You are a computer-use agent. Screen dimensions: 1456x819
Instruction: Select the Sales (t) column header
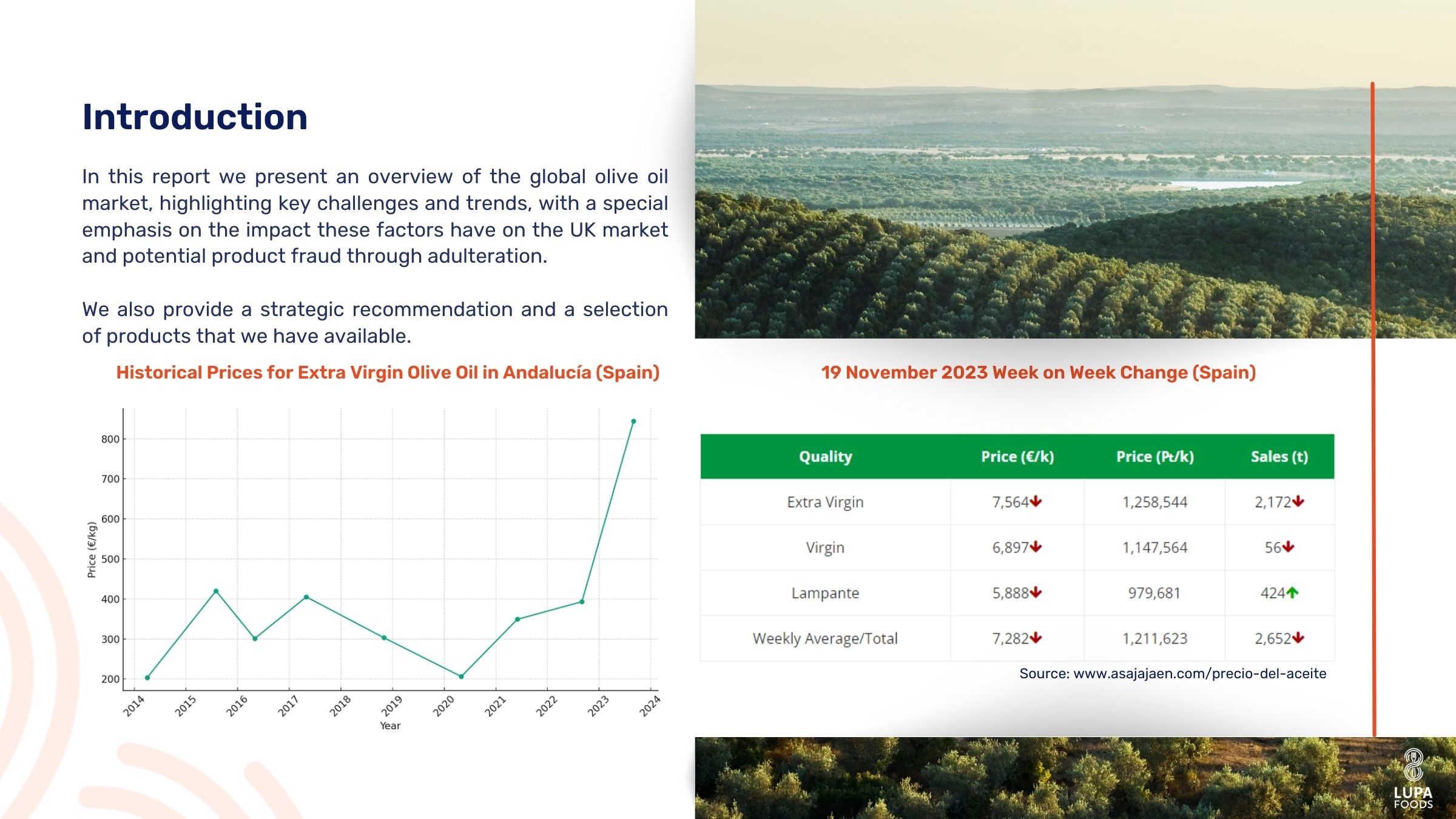(1279, 456)
